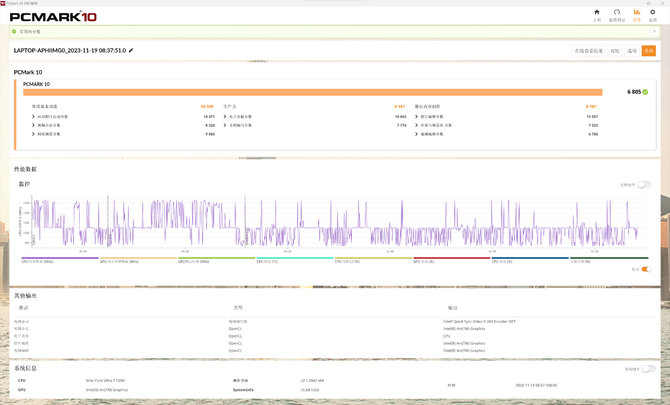The image size is (670, 405).
Task: Click the system information heading (系统信息)
Action: (x=25, y=368)
